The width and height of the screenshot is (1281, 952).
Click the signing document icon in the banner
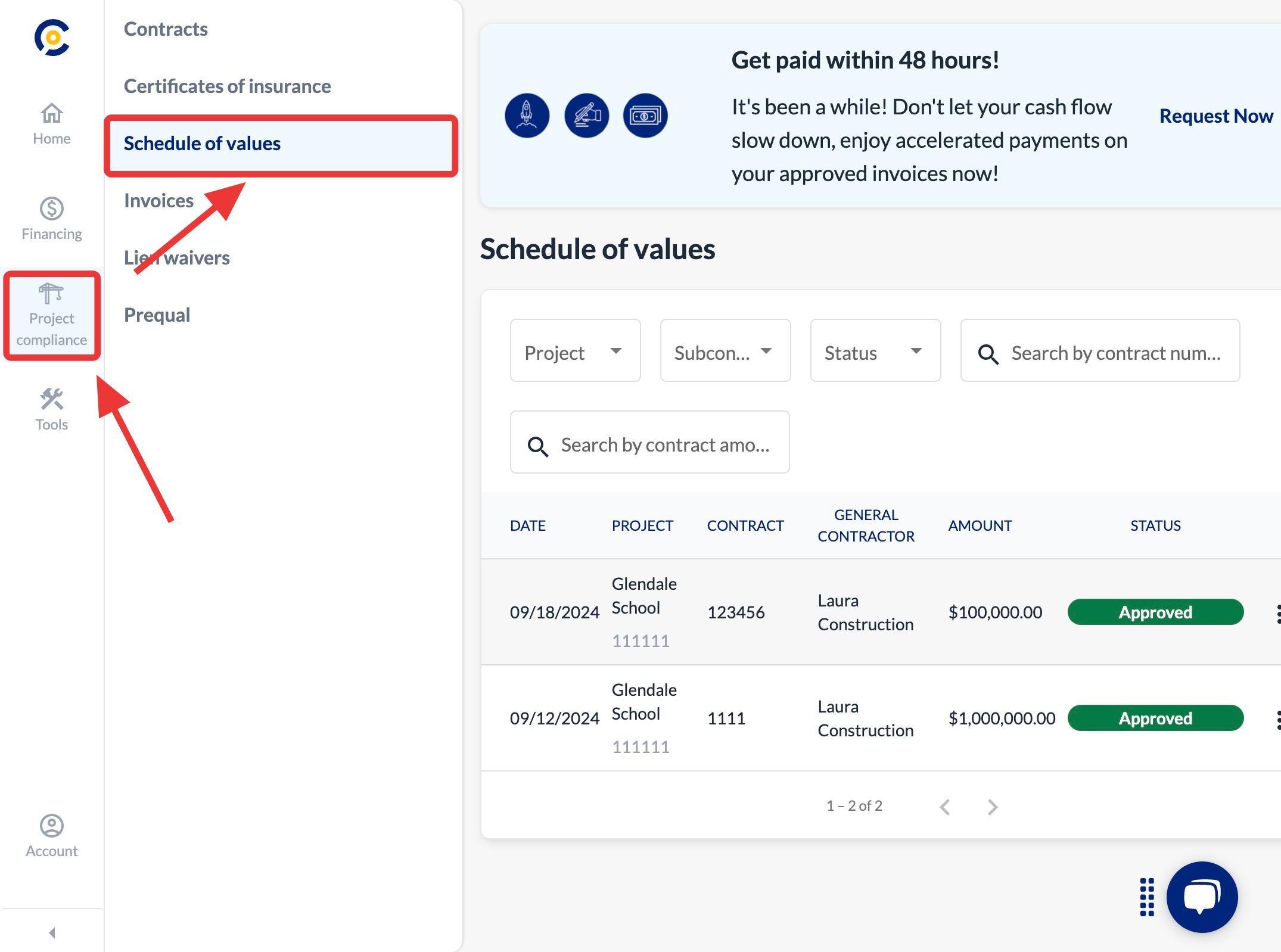(x=586, y=116)
